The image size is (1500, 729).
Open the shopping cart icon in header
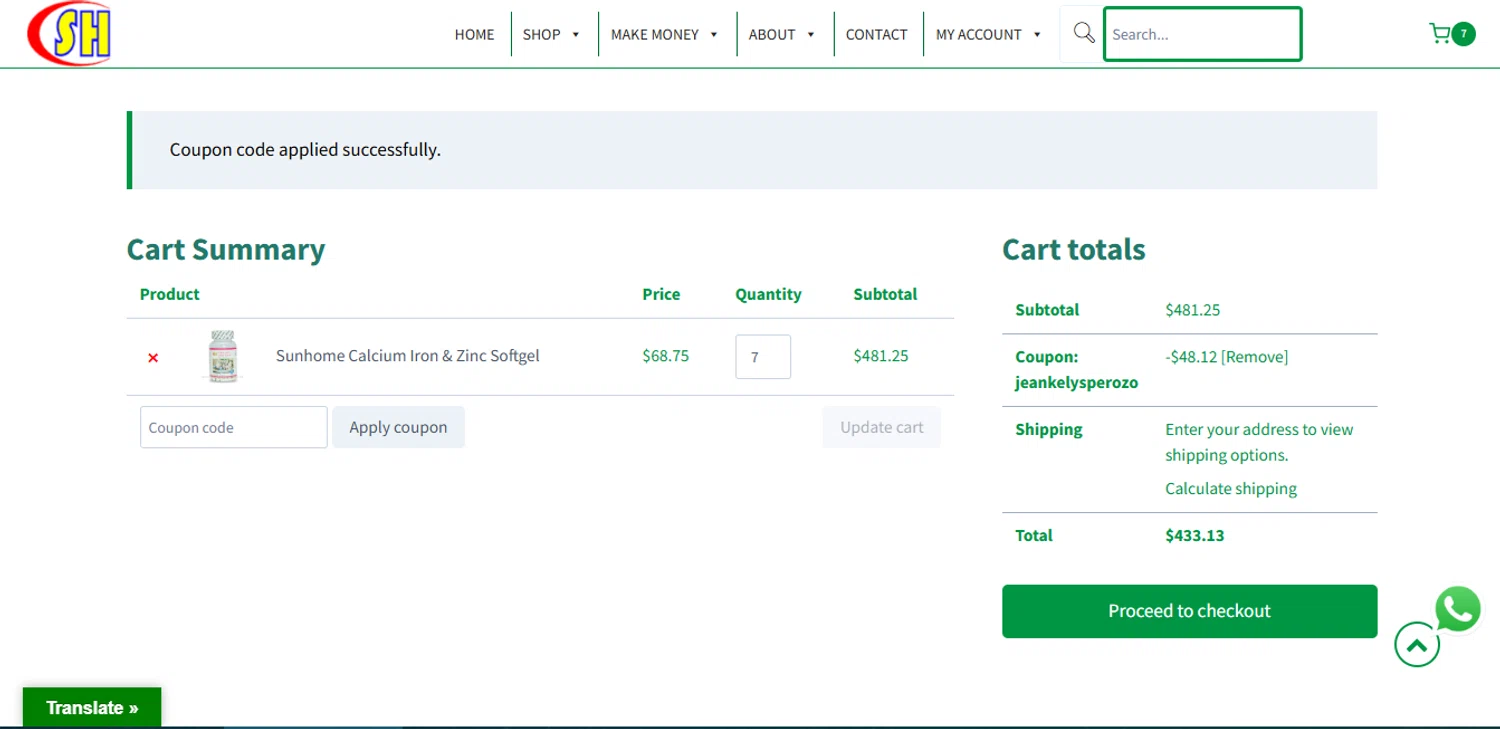coord(1440,34)
